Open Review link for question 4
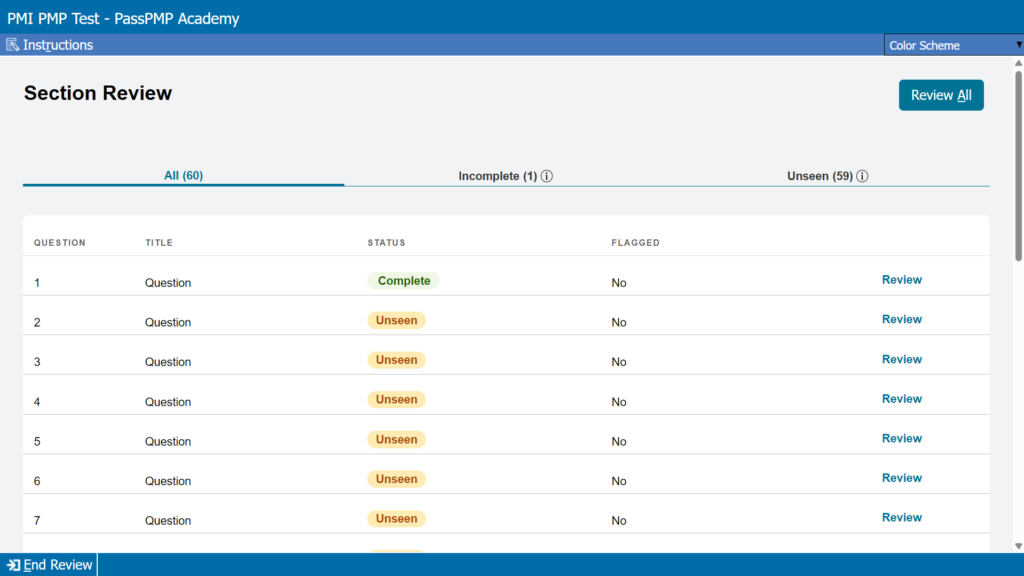The image size is (1024, 576). tap(902, 399)
